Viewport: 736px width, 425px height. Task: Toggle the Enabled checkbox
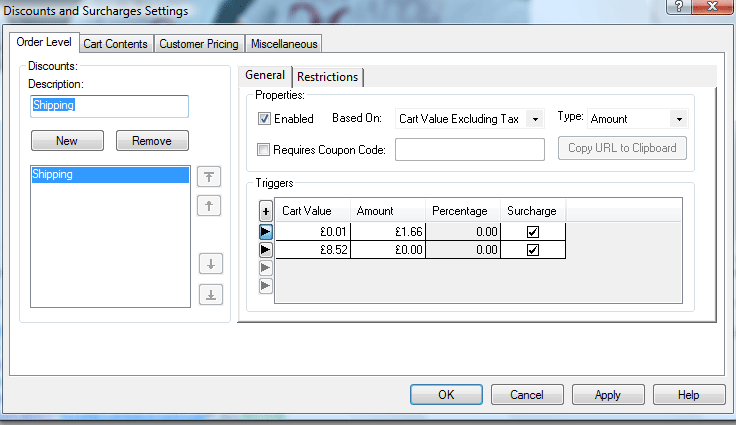(264, 119)
